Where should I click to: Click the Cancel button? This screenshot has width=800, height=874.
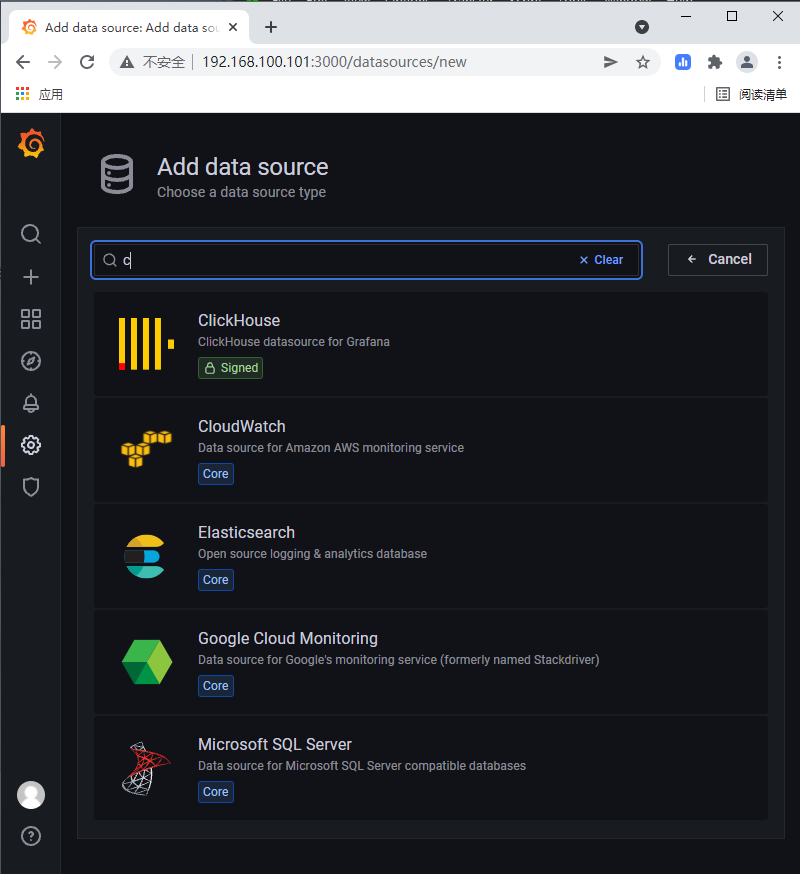click(717, 259)
